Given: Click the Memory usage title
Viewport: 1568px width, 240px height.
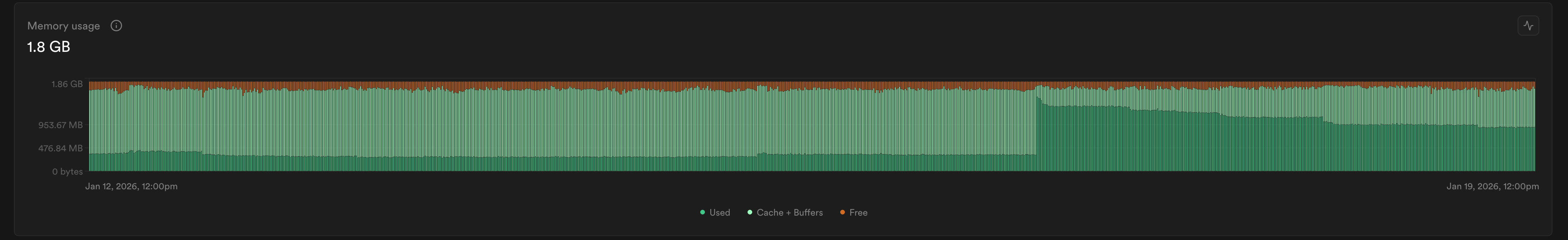Looking at the screenshot, I should [63, 26].
